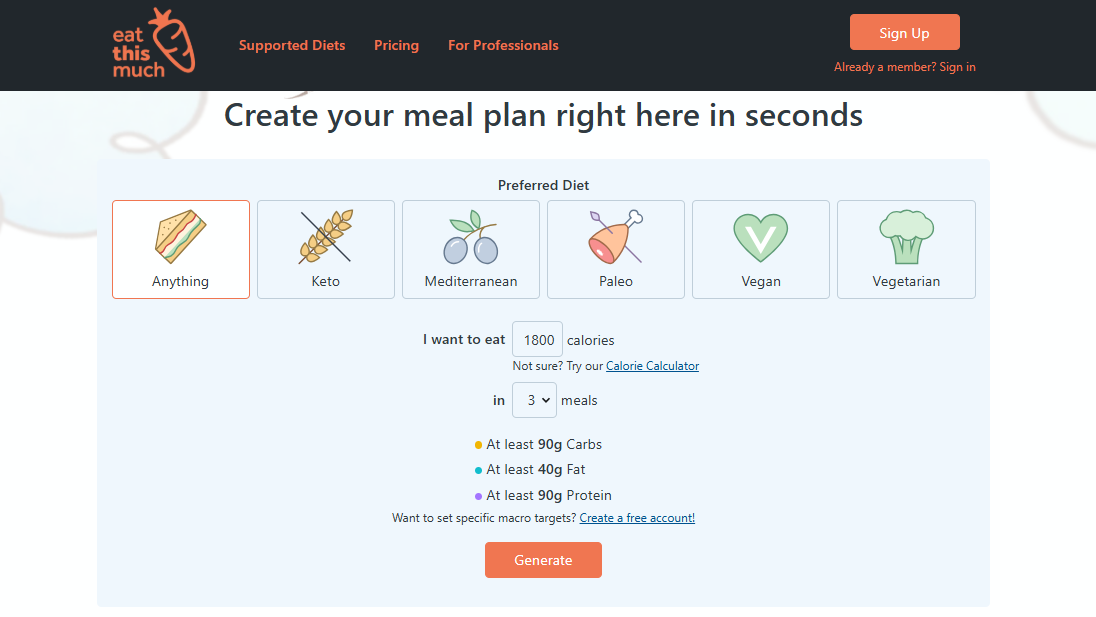Go to the Pricing page

[x=396, y=45]
